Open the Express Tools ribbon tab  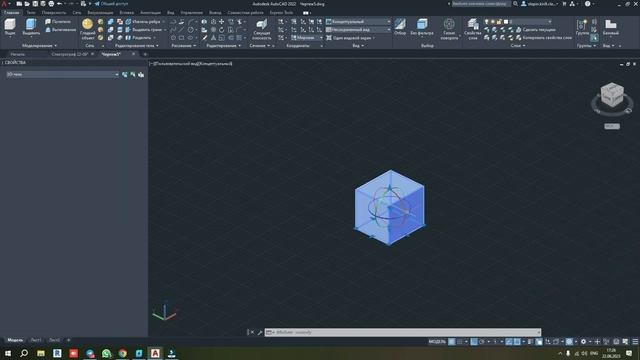(x=281, y=13)
